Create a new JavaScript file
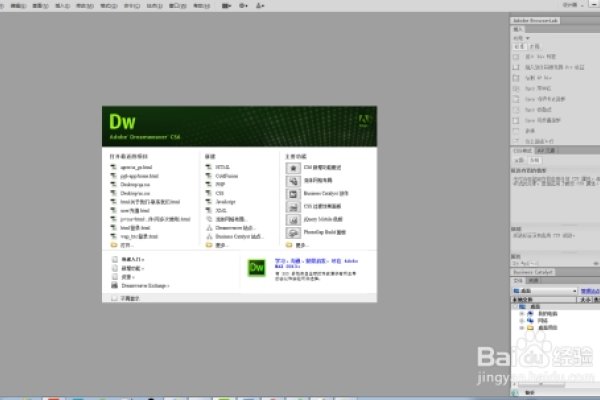The height and width of the screenshot is (400, 600). [x=225, y=202]
